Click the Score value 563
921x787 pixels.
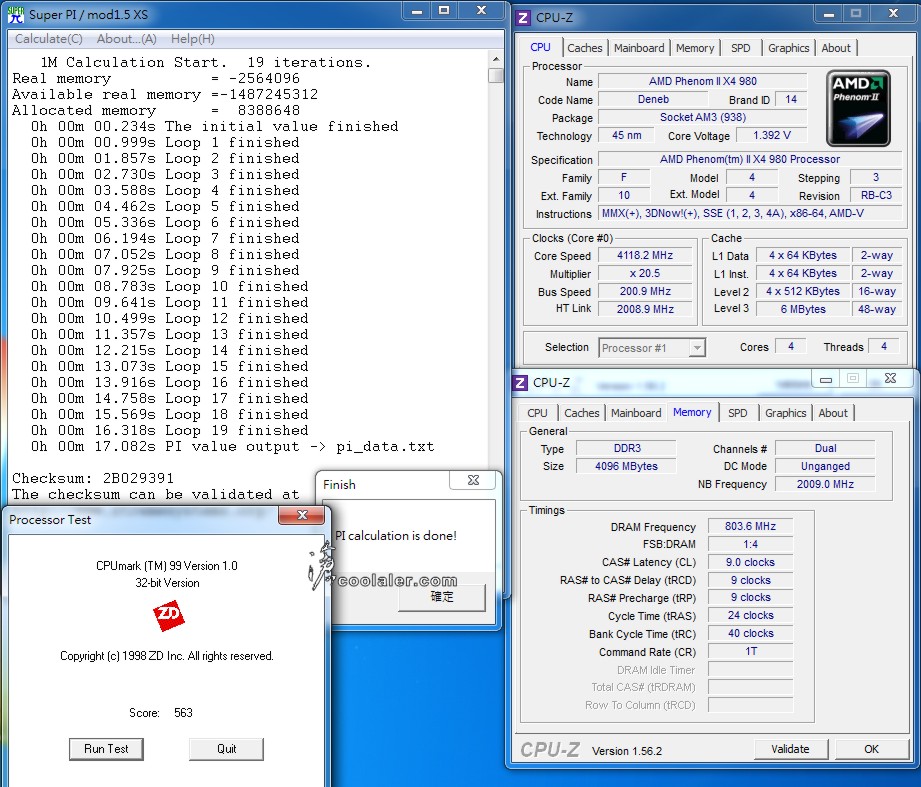pyautogui.click(x=183, y=713)
